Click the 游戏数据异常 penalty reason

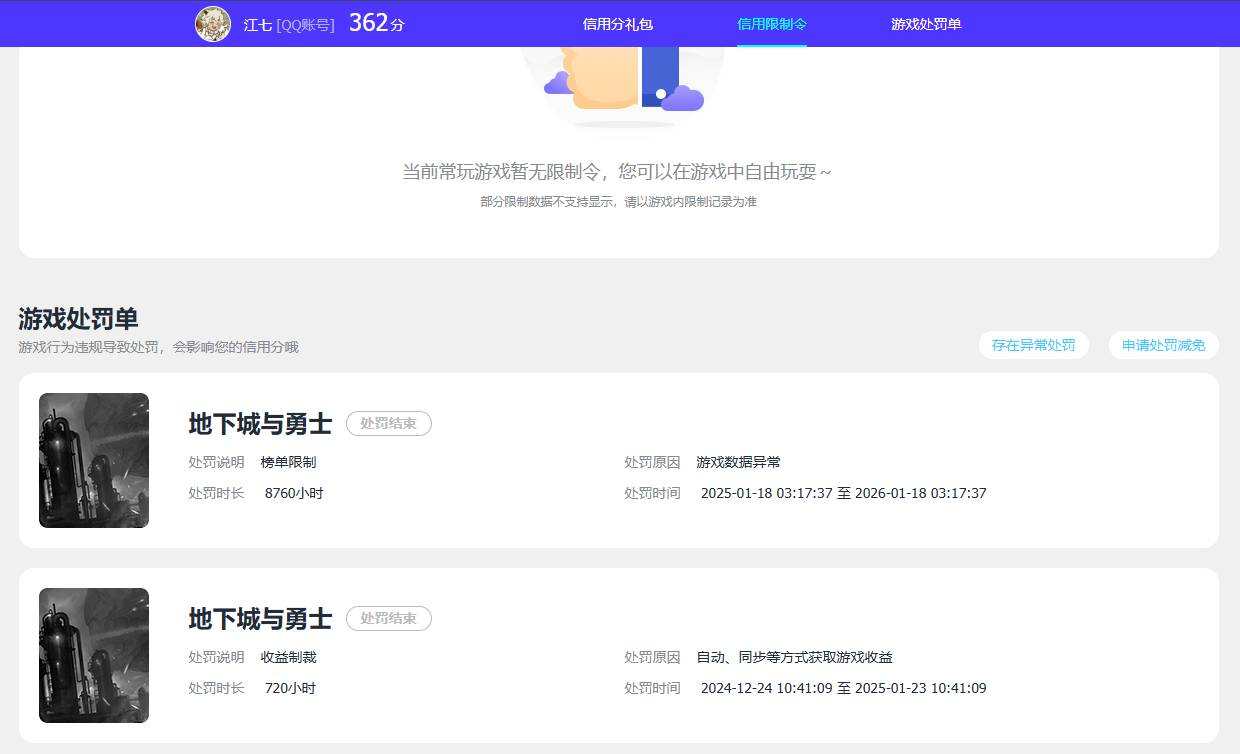[738, 462]
